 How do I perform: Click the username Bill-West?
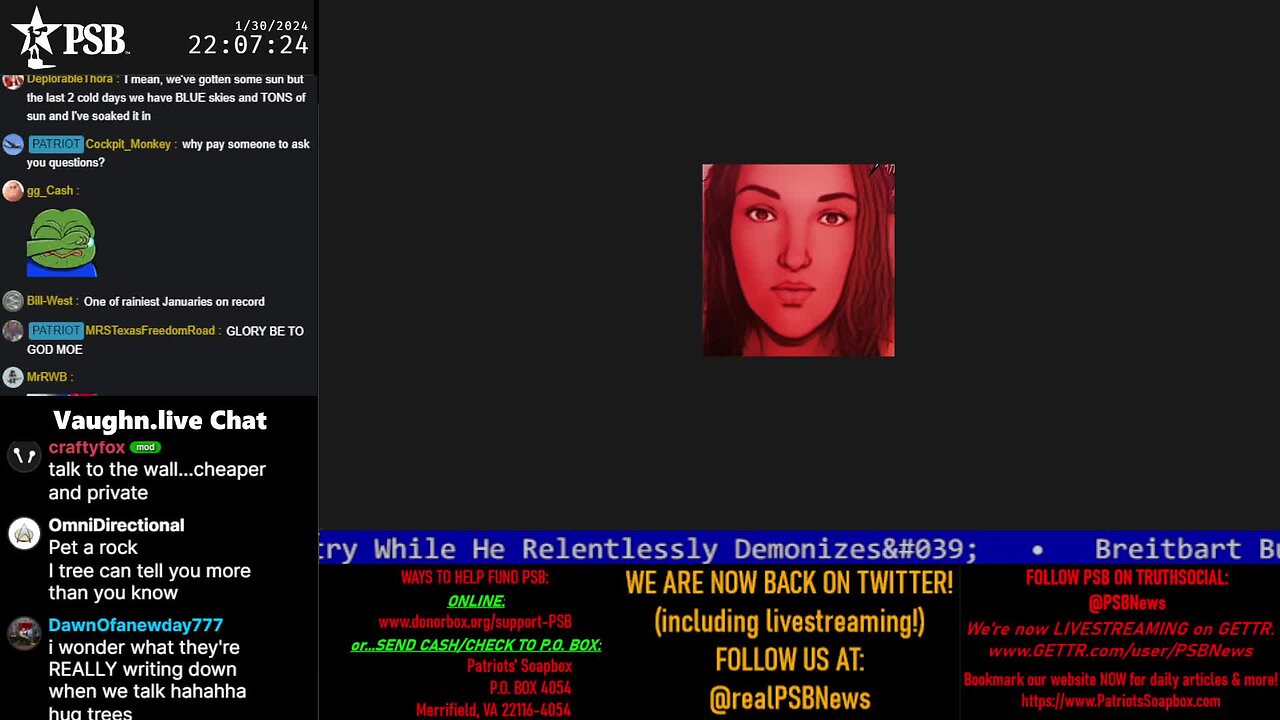50,301
